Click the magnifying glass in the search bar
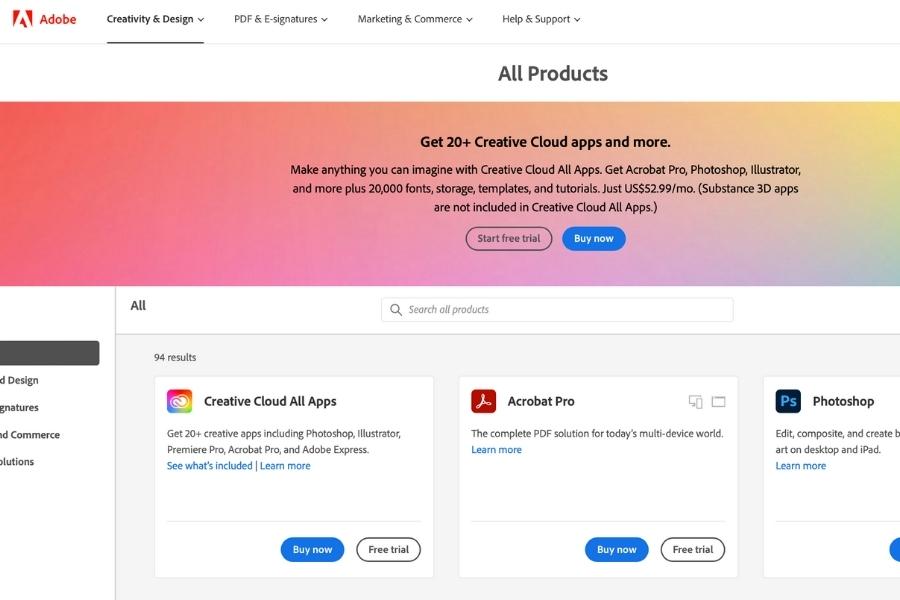Screen dimensions: 900x600 tap(396, 309)
